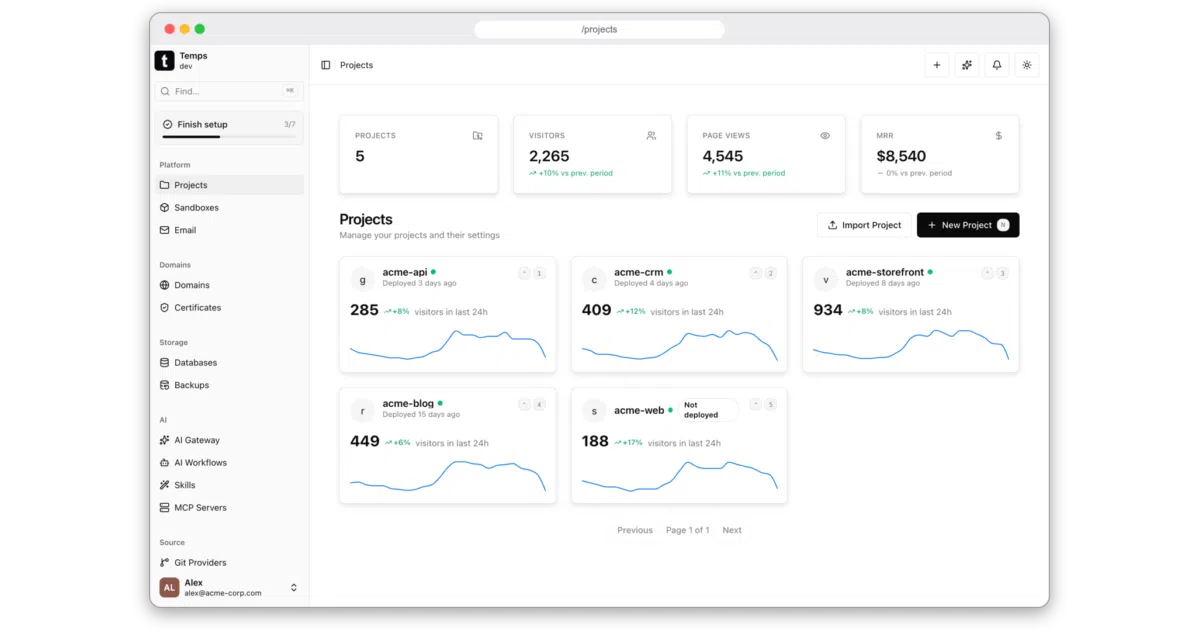
Task: Toggle the sidebar panel icon beside Projects
Action: pos(326,65)
